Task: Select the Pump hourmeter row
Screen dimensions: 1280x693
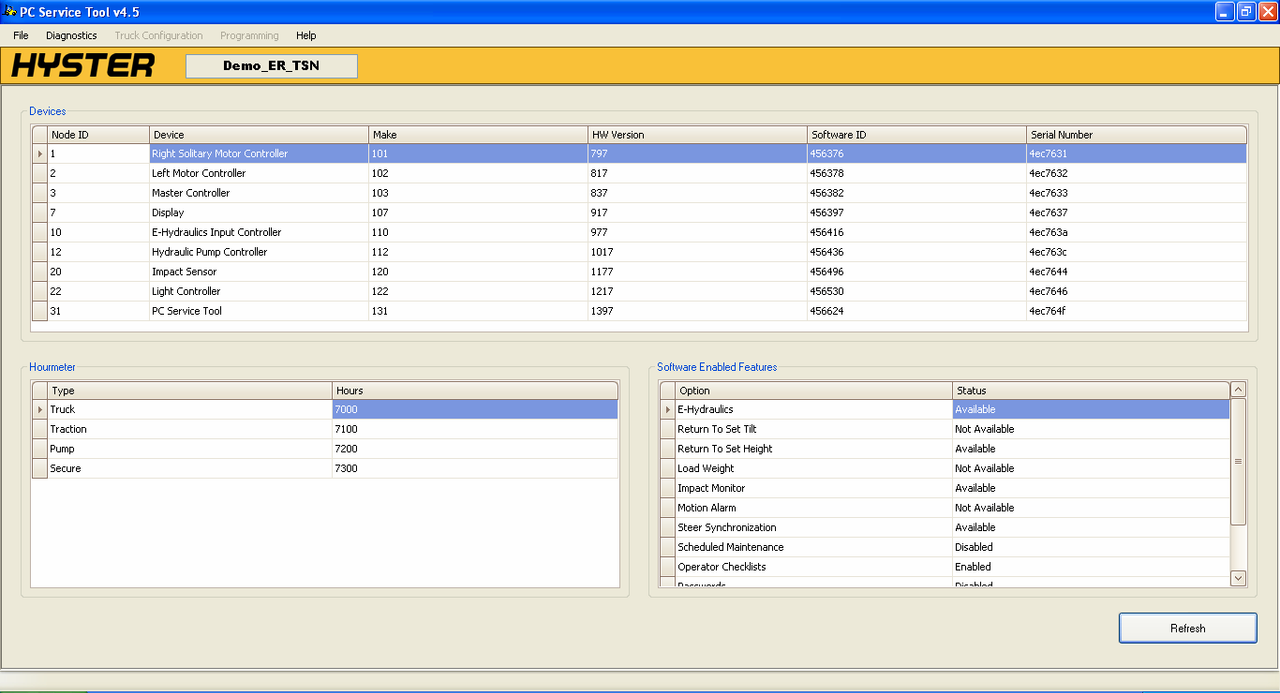Action: (x=325, y=449)
